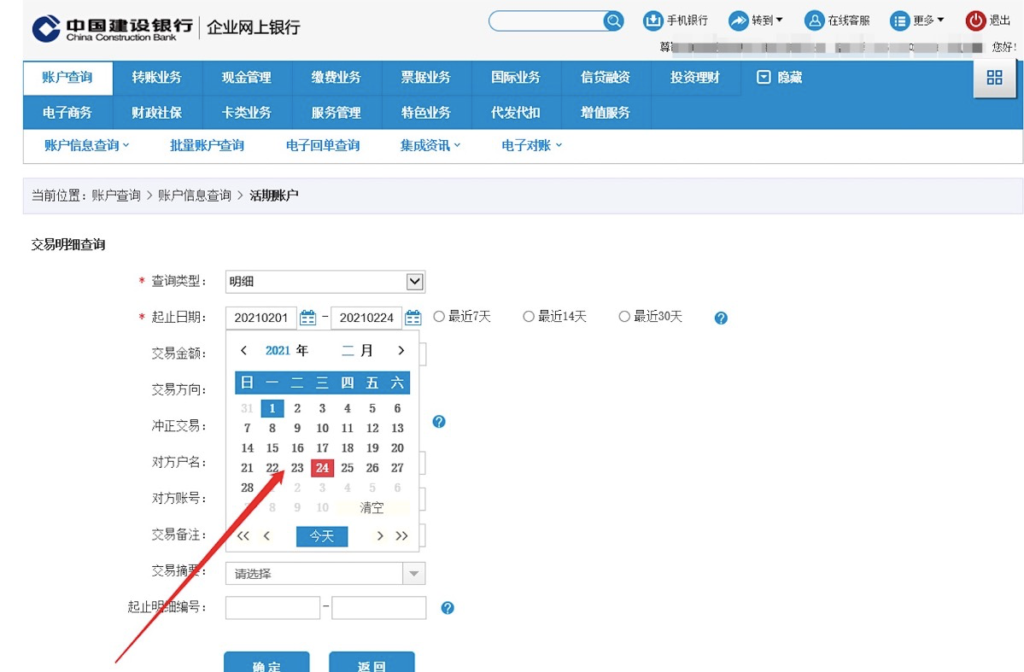Open the start date calendar icon
Image resolution: width=1024 pixels, height=672 pixels.
[x=308, y=318]
